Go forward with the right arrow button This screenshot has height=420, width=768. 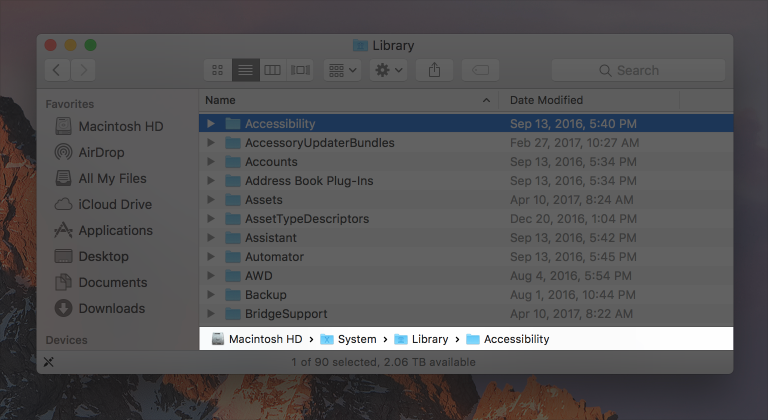click(x=83, y=70)
